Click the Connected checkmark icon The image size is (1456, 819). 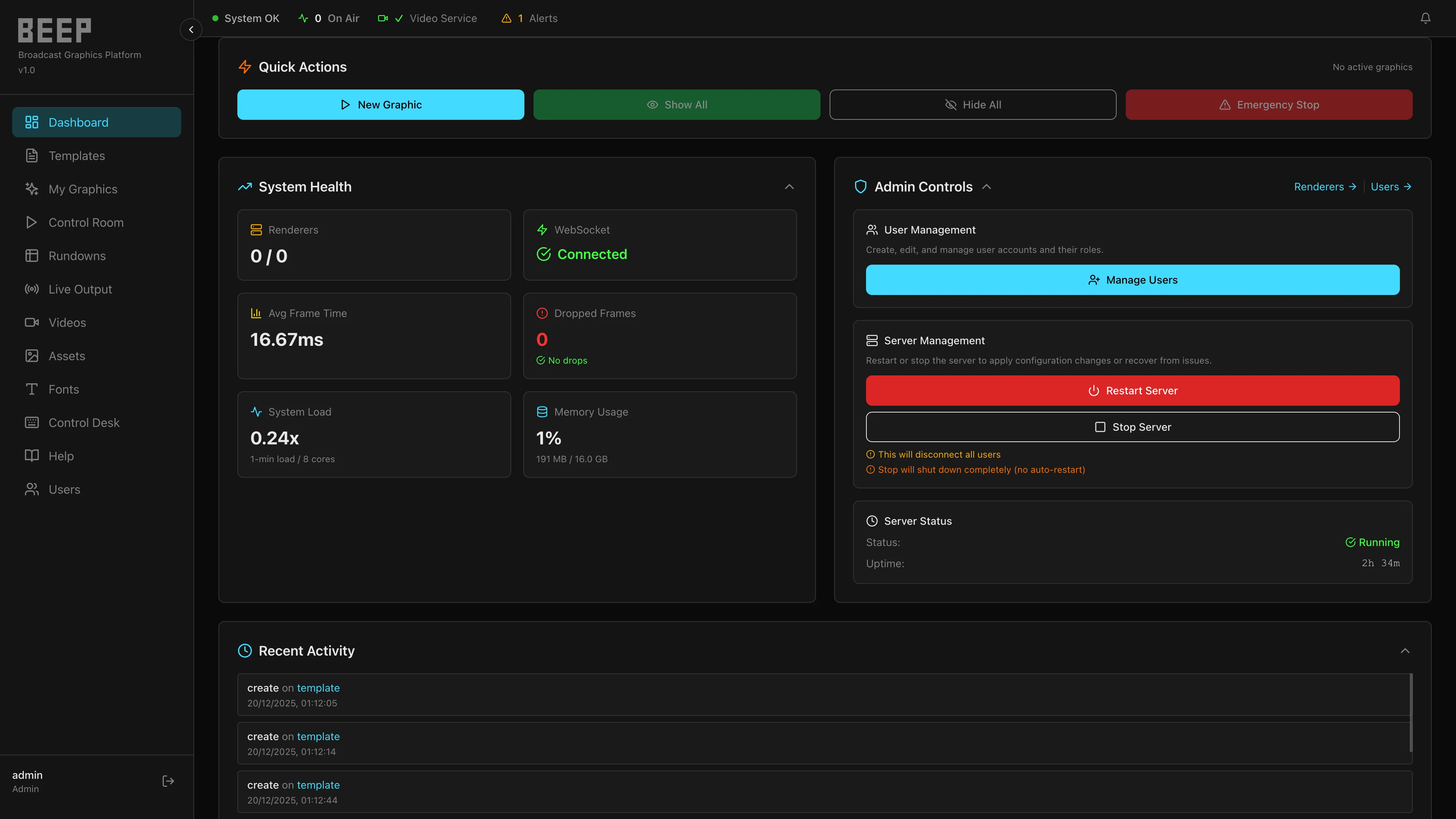(x=544, y=254)
